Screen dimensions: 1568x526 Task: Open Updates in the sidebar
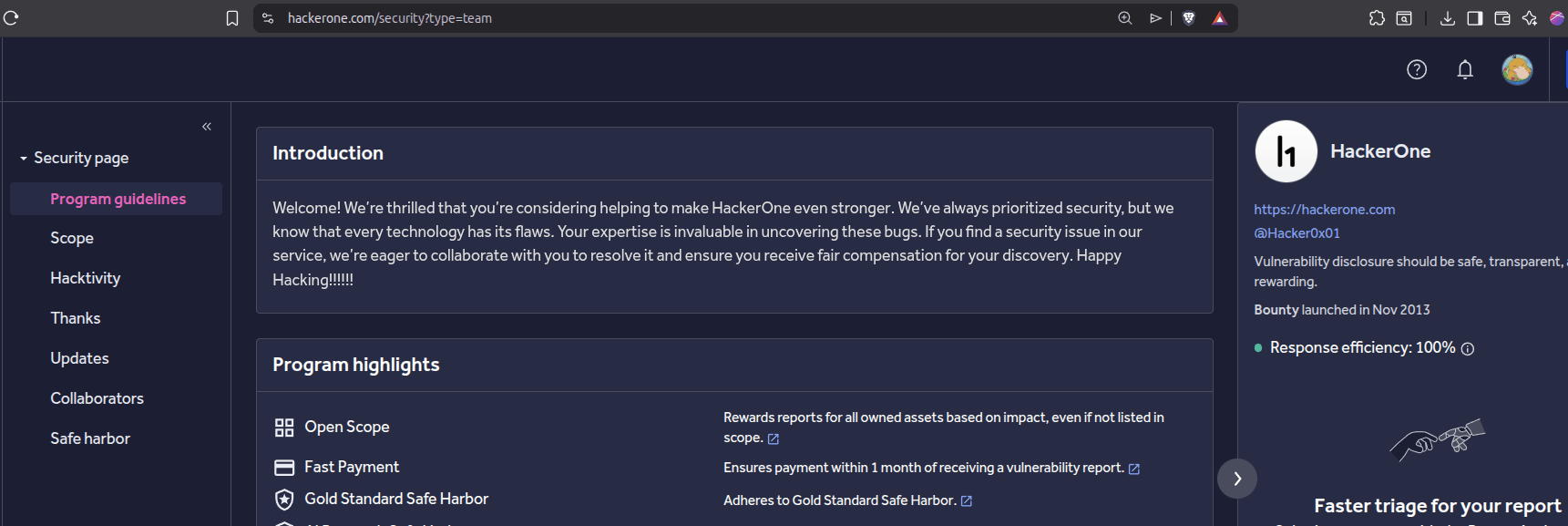pos(79,358)
